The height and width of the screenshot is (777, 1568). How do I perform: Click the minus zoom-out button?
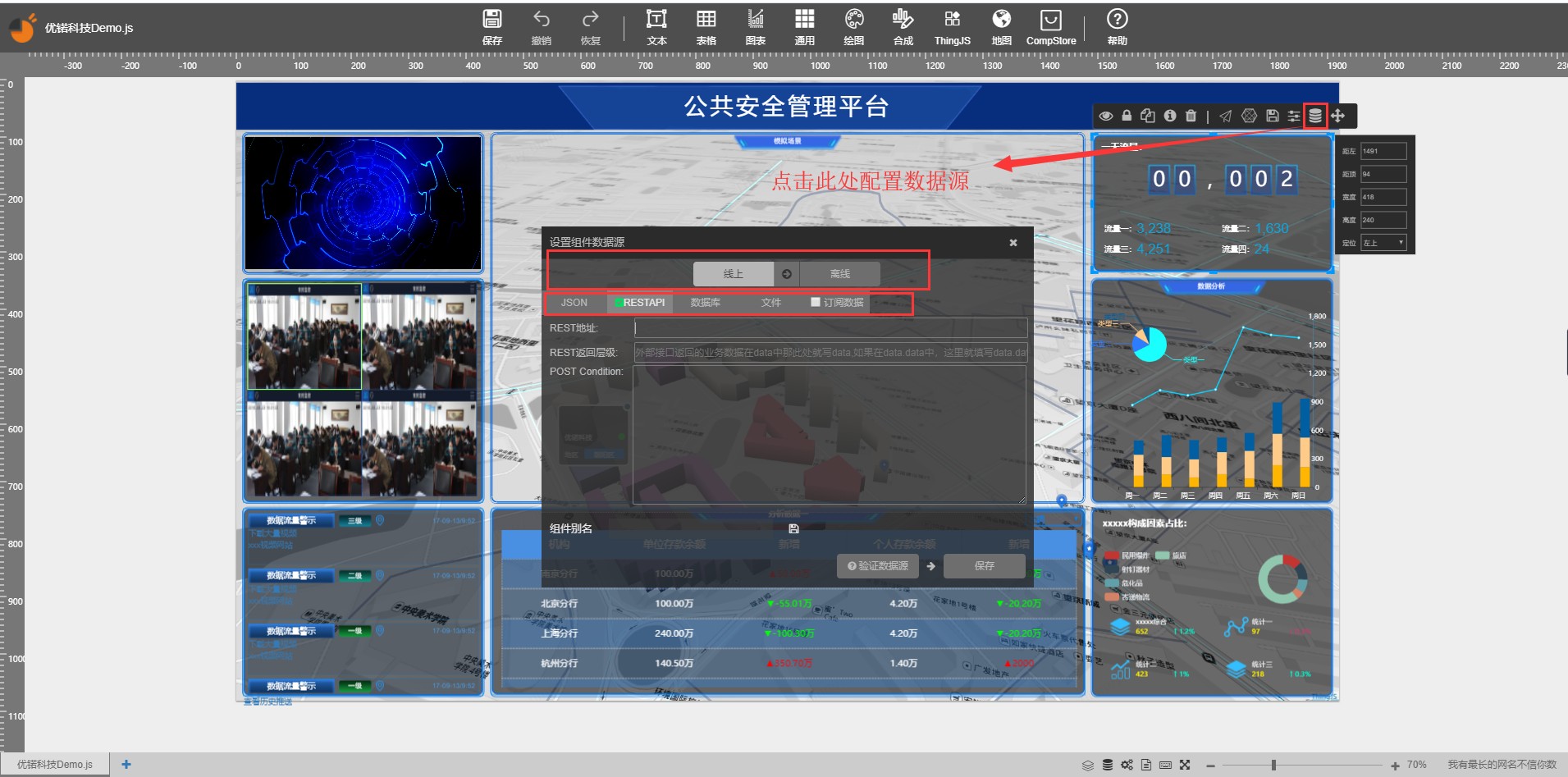(x=1211, y=766)
